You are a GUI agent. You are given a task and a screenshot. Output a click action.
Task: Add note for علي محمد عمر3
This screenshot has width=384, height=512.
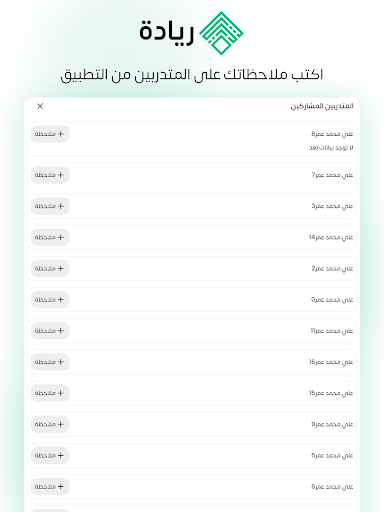point(50,206)
